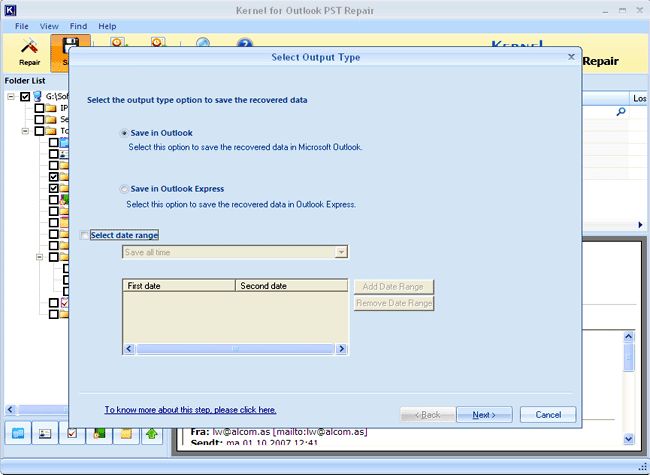Open the Help menu
Screen dimensions: 650x475
coord(107,26)
